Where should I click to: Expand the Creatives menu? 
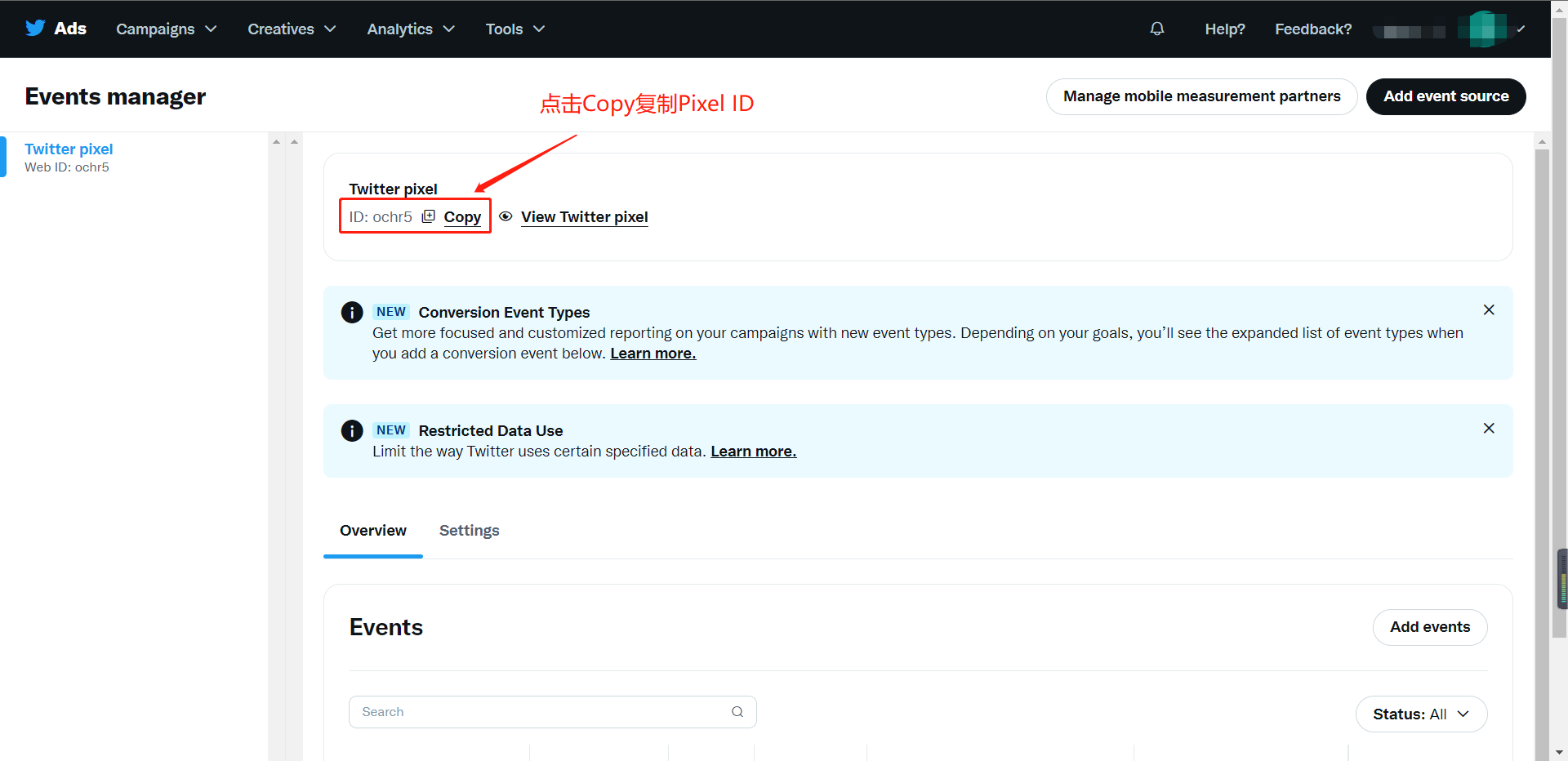click(x=292, y=29)
